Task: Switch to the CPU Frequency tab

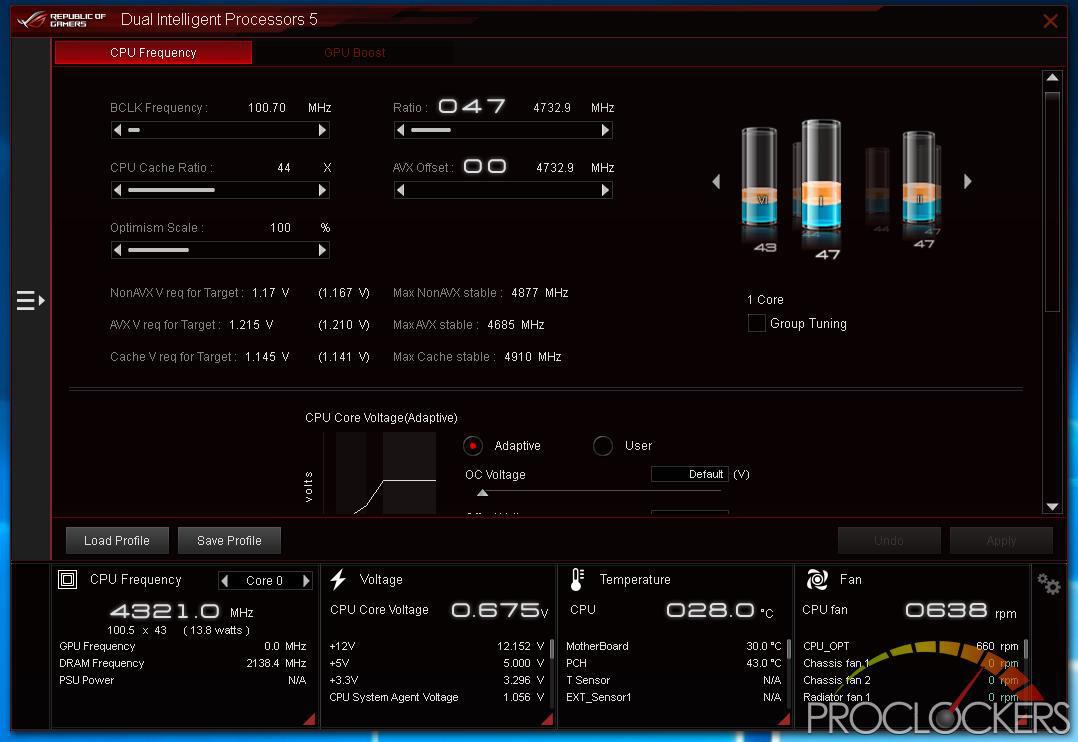Action: tap(153, 53)
